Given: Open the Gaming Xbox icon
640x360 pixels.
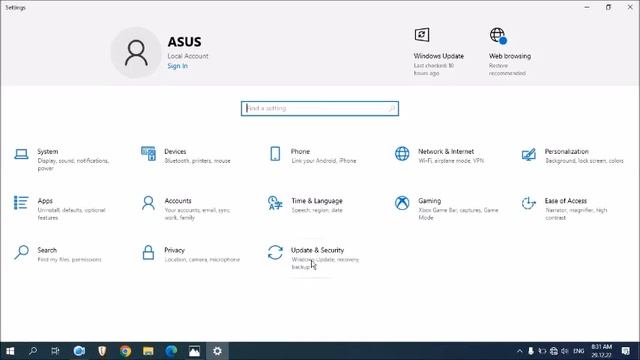Looking at the screenshot, I should 402,203.
